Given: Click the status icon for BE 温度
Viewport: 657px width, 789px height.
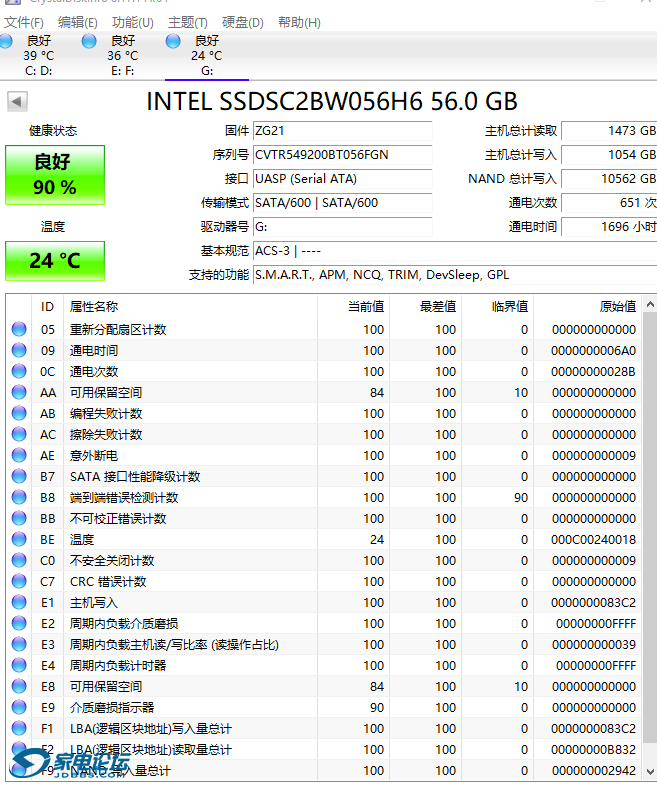Looking at the screenshot, I should [x=19, y=539].
